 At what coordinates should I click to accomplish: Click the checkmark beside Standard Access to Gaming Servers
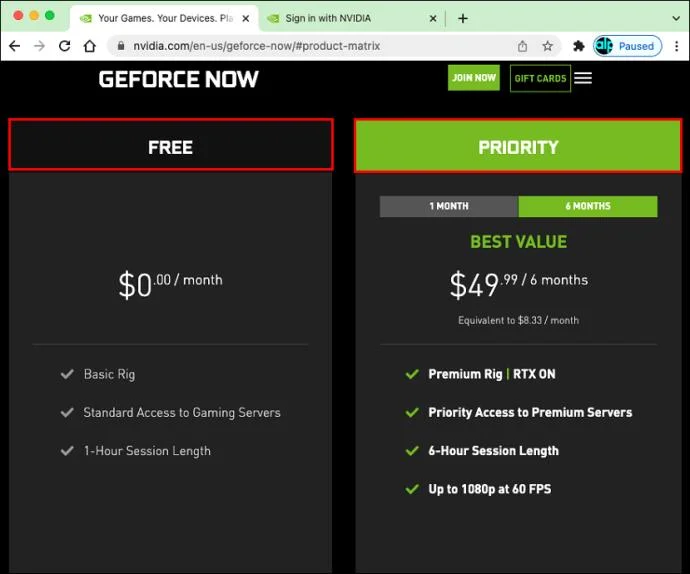click(x=67, y=412)
